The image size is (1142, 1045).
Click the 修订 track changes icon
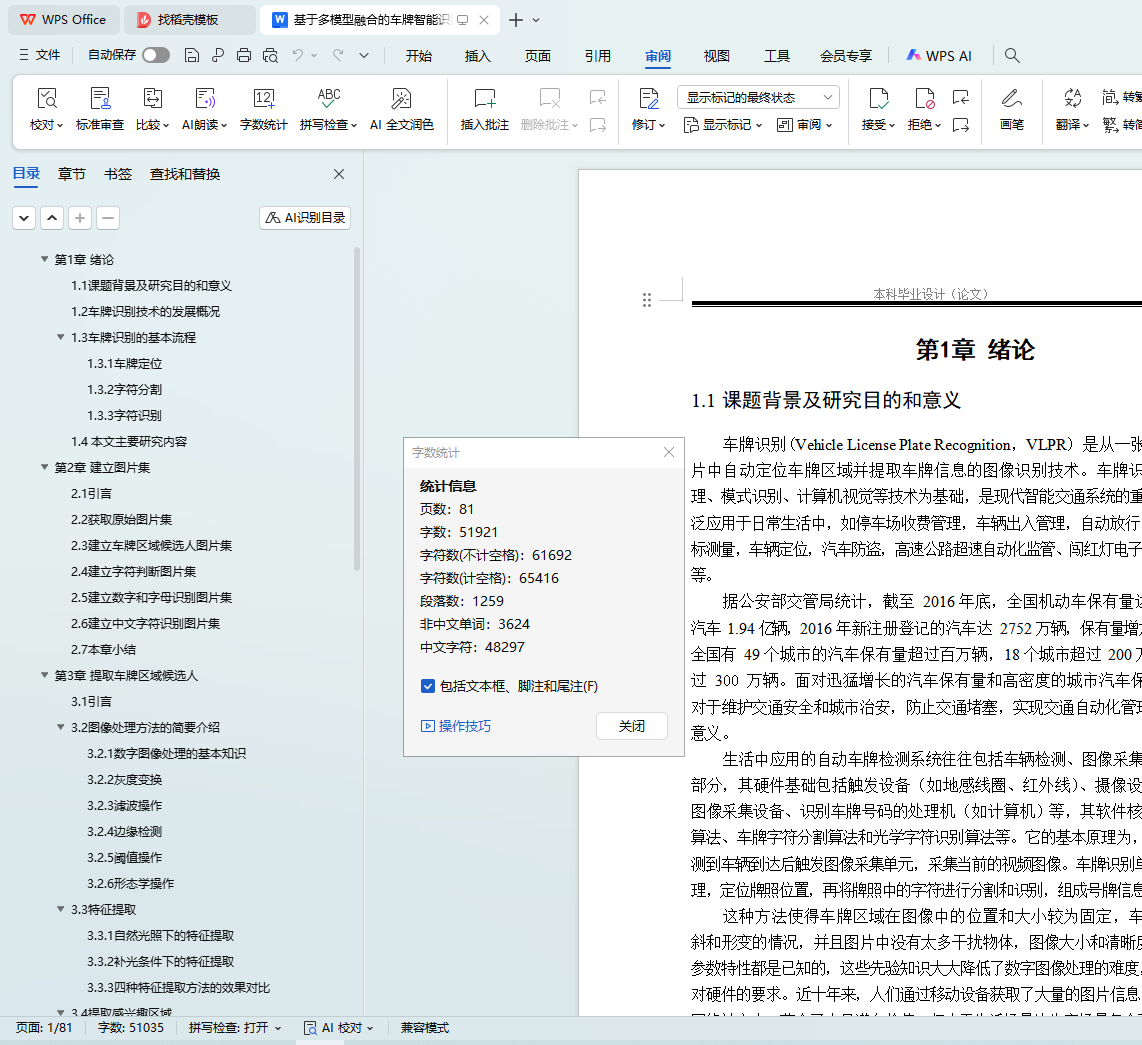648,99
